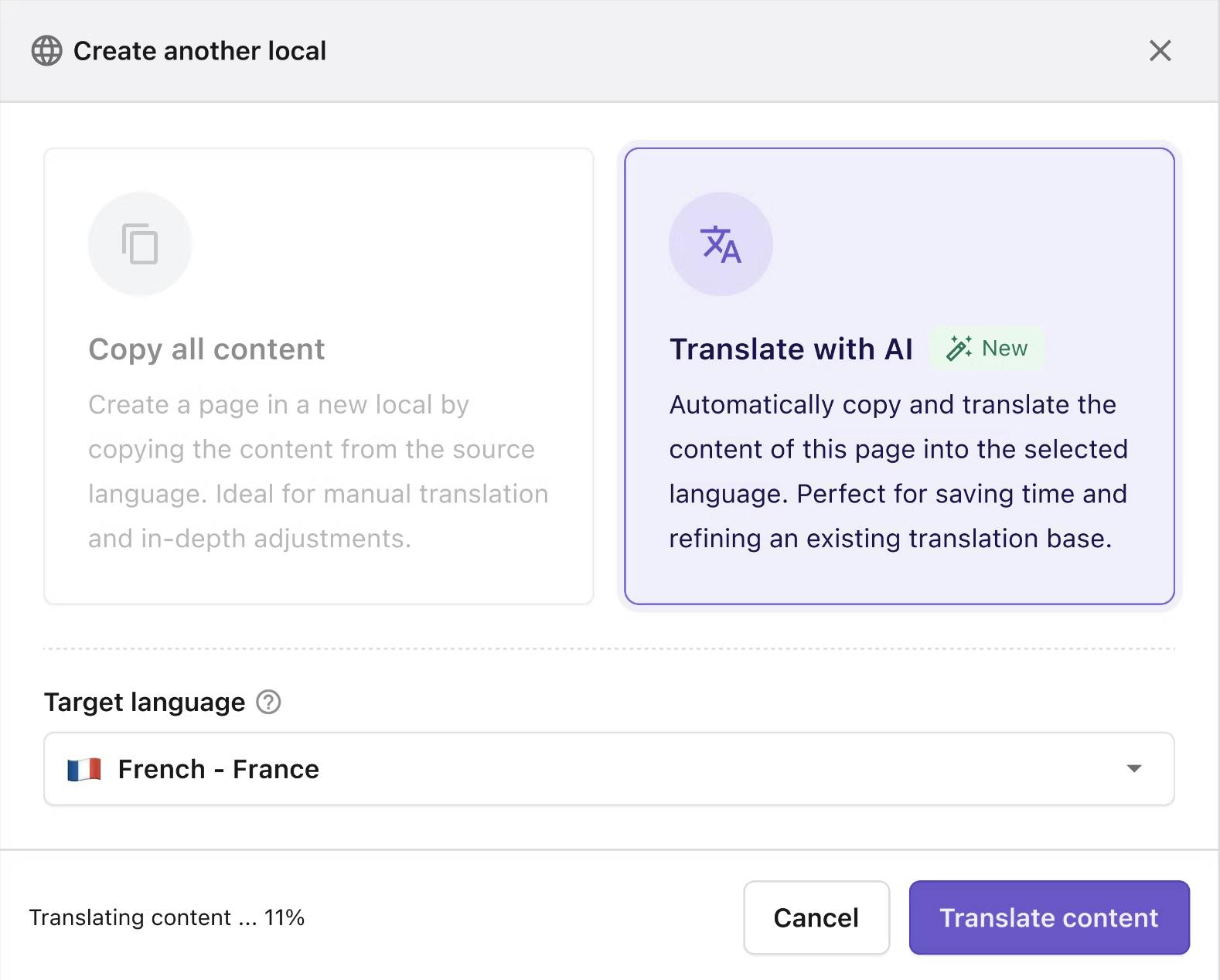Close the Create another local dialog
Screen dimensions: 1220x980
pos(1160,51)
